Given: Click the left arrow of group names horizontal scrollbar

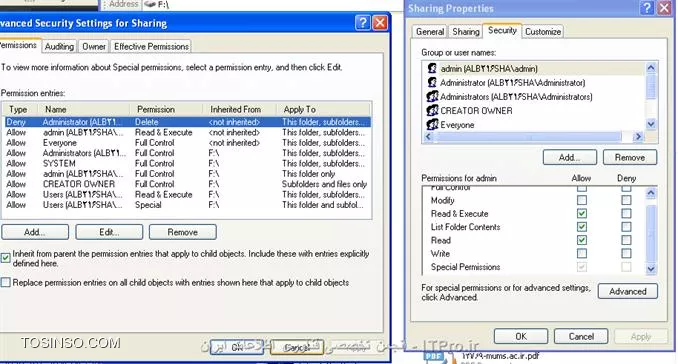Looking at the screenshot, I should pyautogui.click(x=428, y=137).
